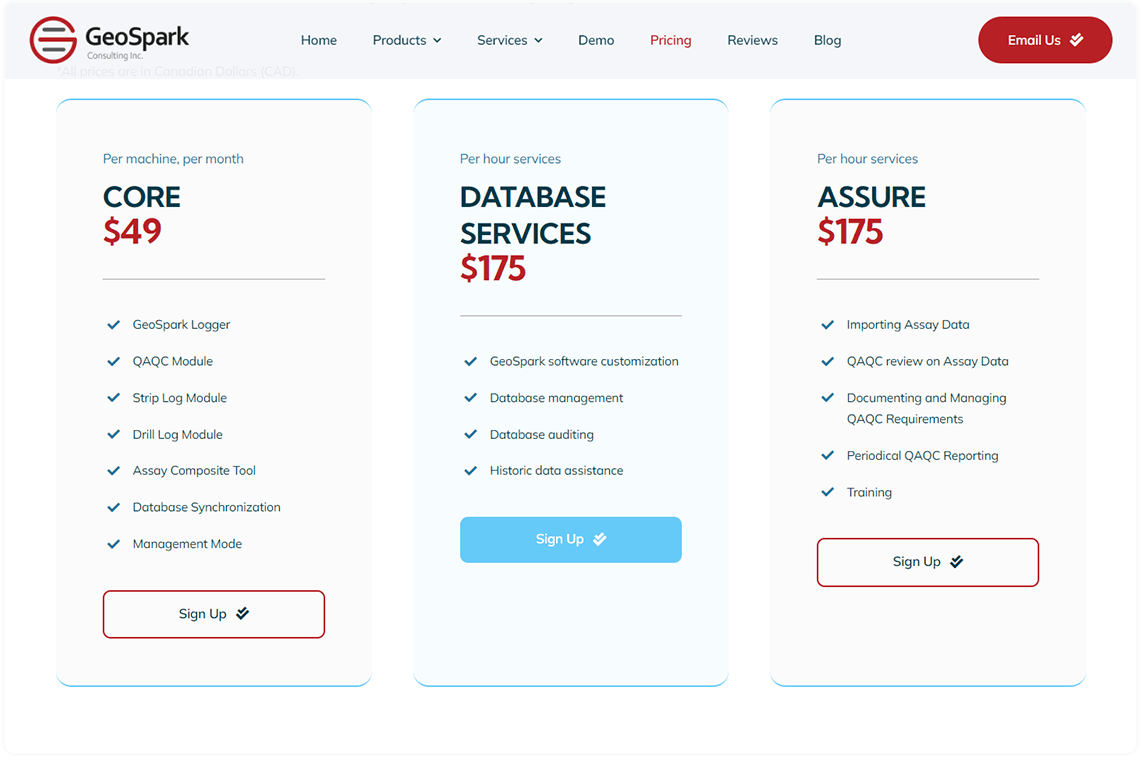The width and height of the screenshot is (1141, 760).
Task: Click the checkmark beside GeoSpark software customization
Action: coord(471,361)
